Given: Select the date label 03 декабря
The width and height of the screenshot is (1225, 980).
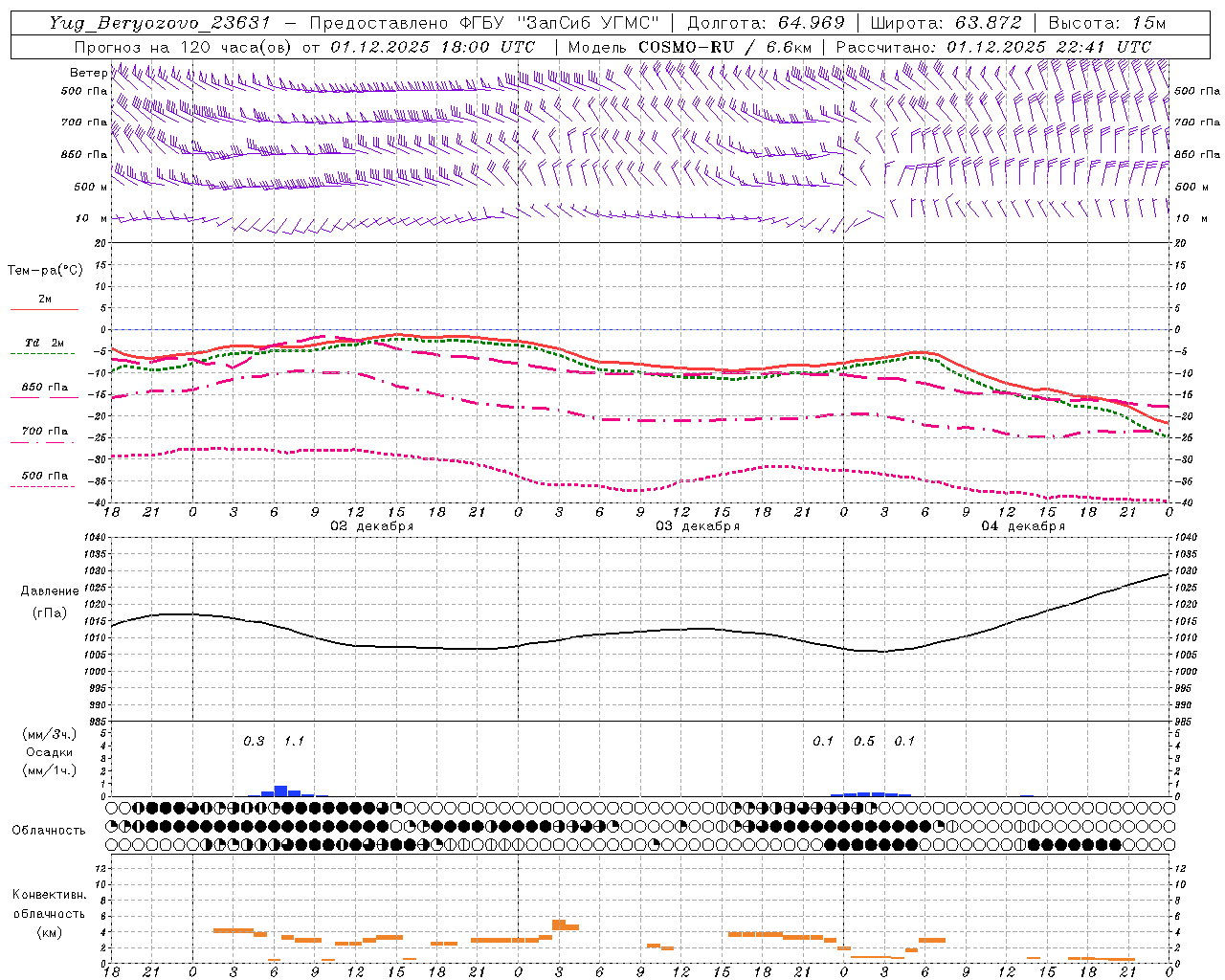Looking at the screenshot, I should (x=697, y=526).
